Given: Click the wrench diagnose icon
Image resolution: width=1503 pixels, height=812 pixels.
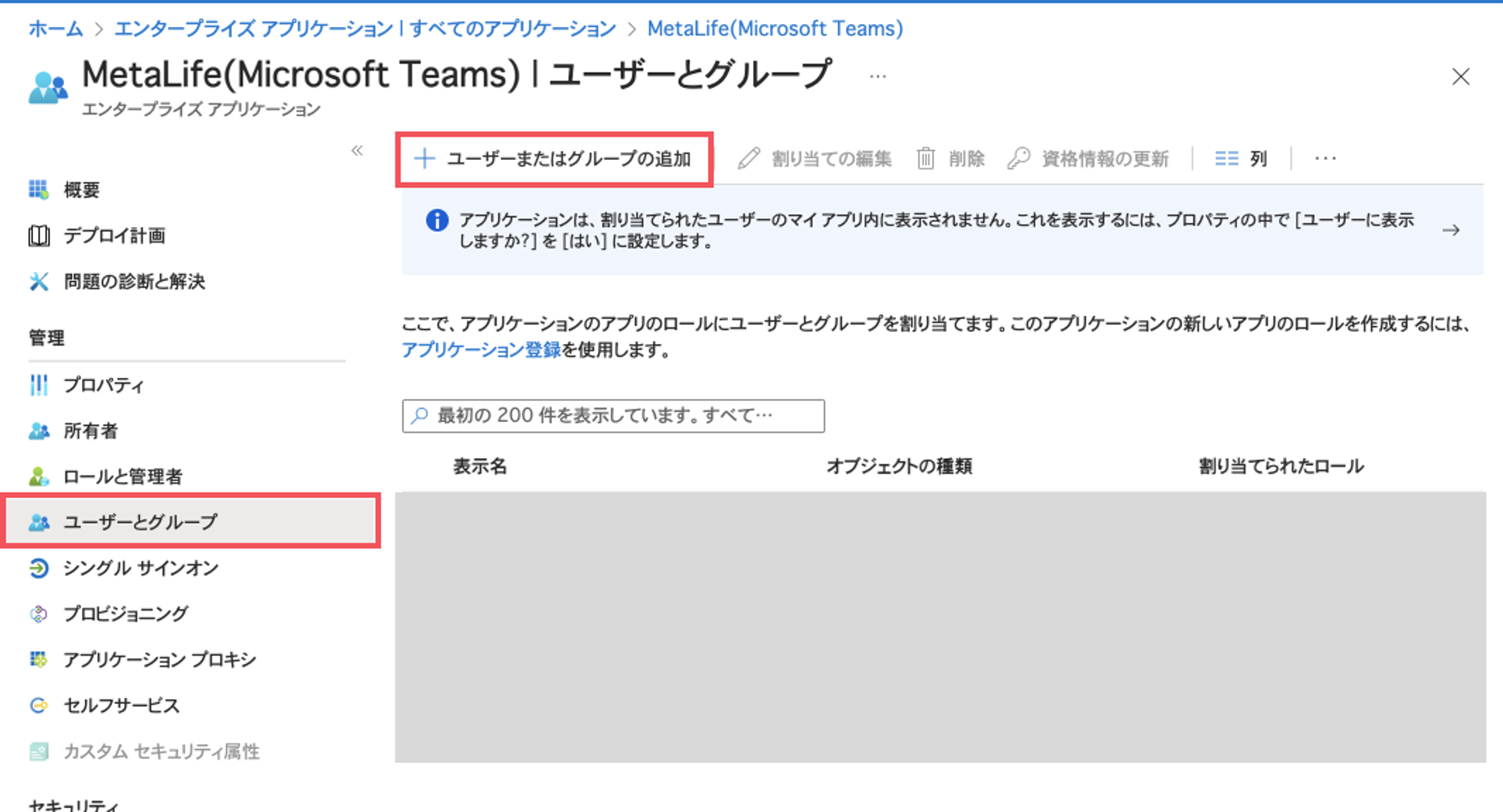Looking at the screenshot, I should click(x=39, y=282).
